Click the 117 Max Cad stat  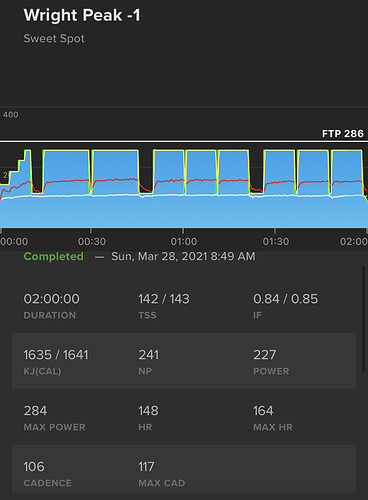[162, 473]
